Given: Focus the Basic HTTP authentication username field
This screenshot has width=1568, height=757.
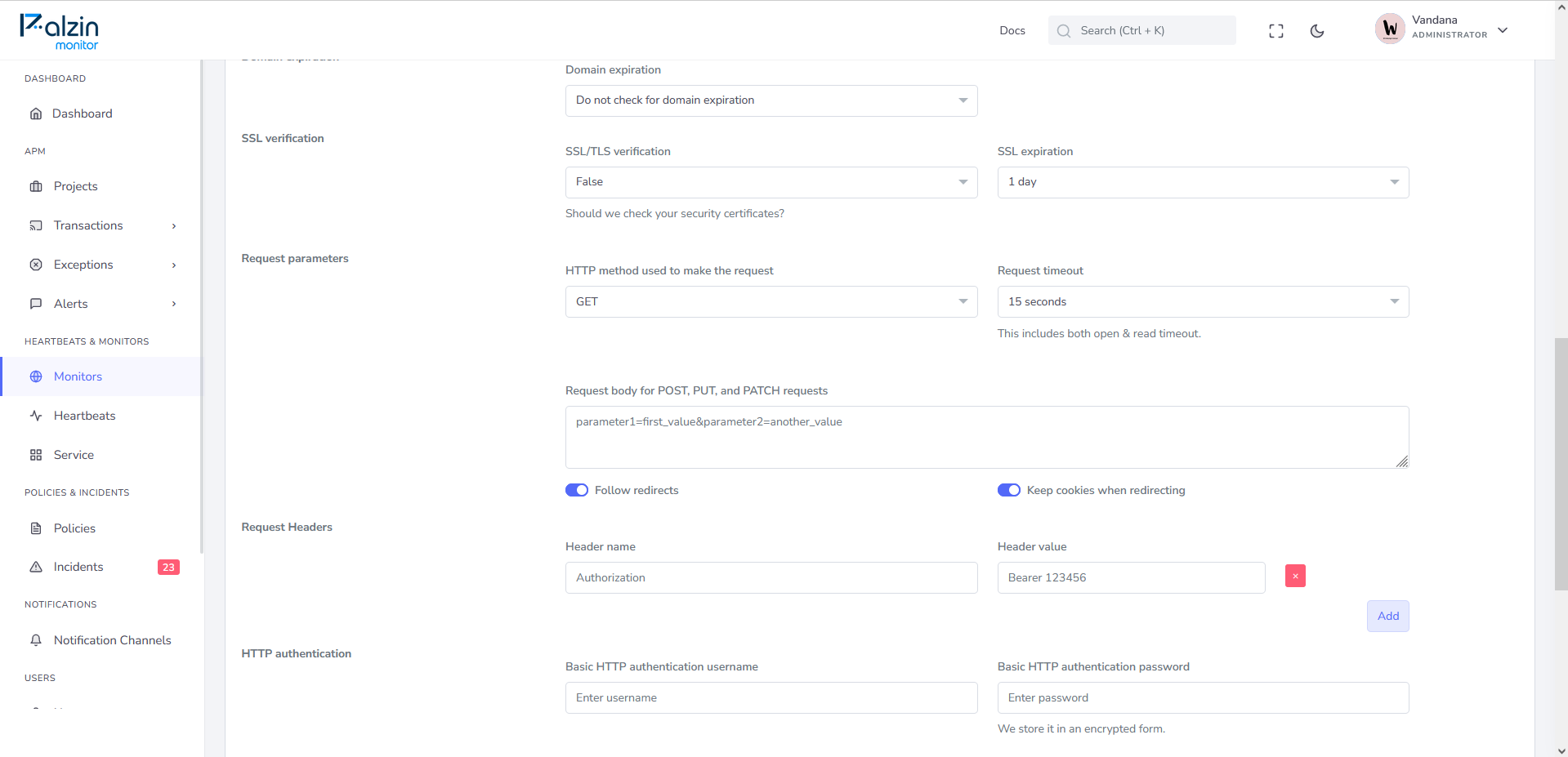Looking at the screenshot, I should [x=771, y=697].
